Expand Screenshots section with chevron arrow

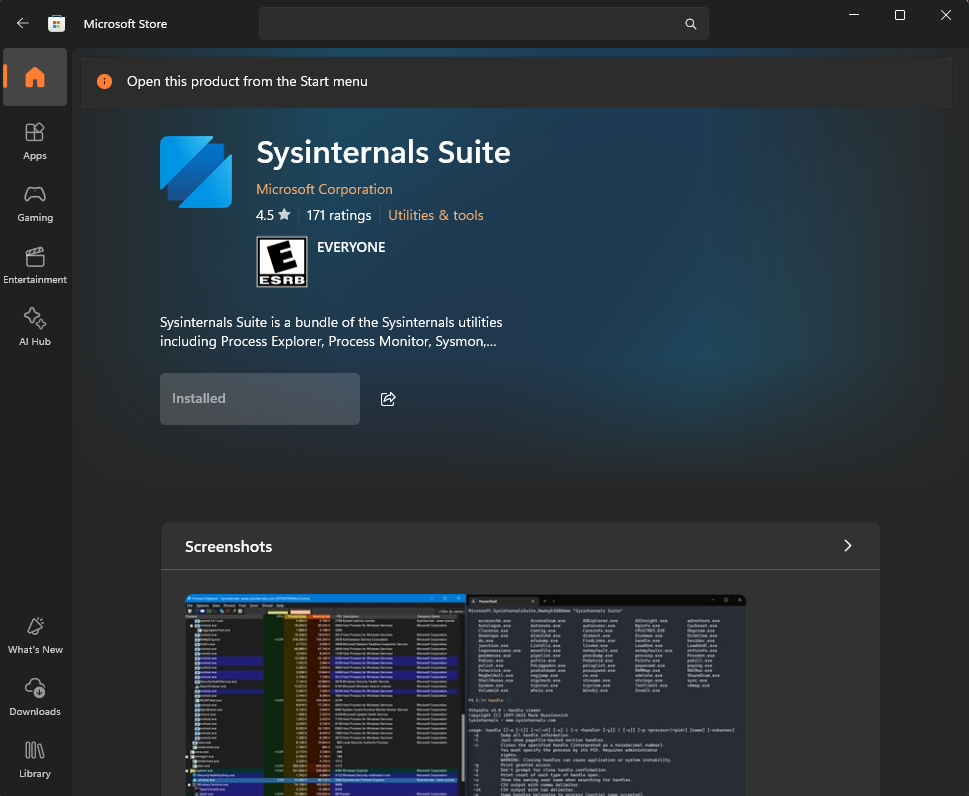[x=847, y=546]
